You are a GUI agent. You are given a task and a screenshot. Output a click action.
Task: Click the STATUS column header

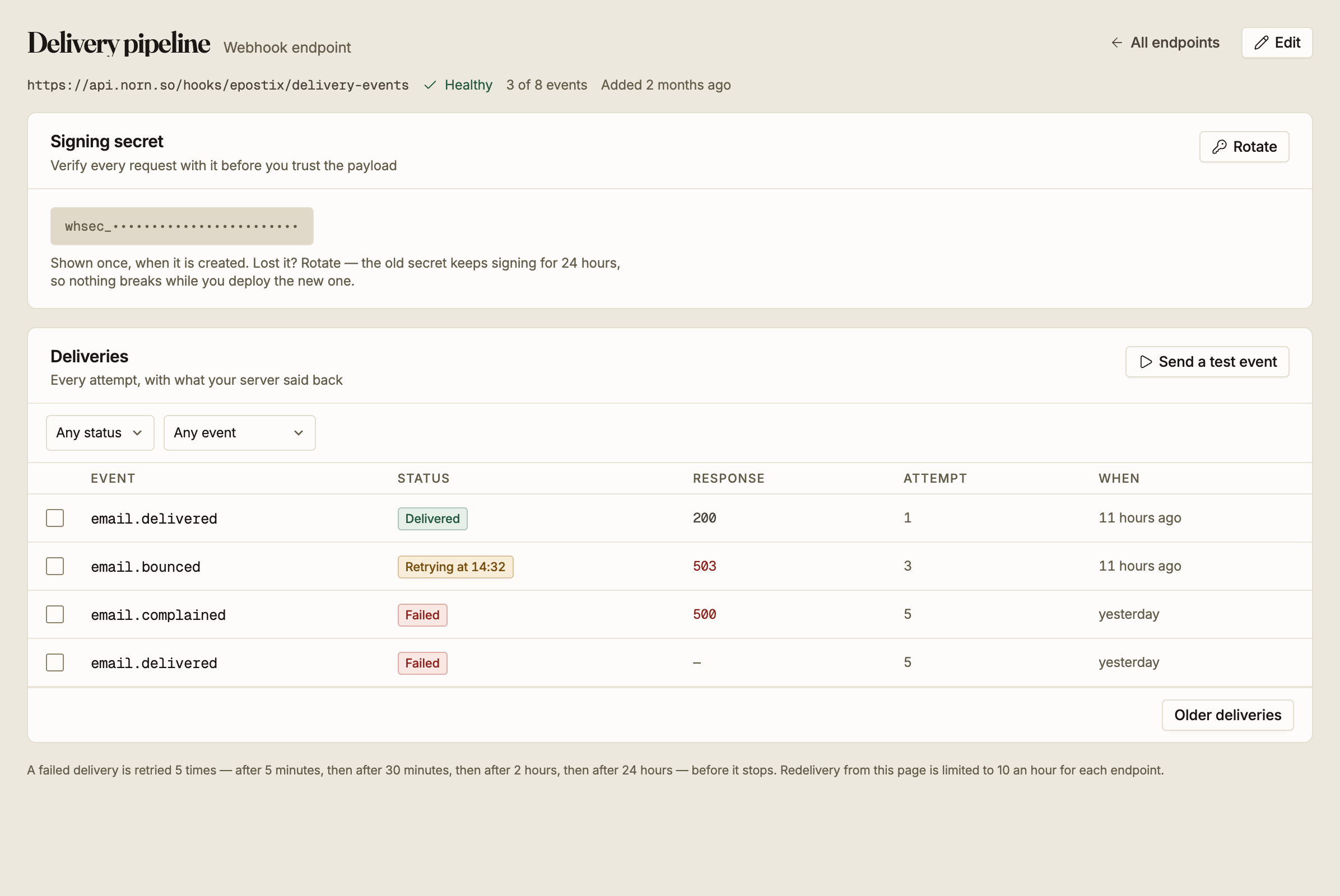coord(424,478)
